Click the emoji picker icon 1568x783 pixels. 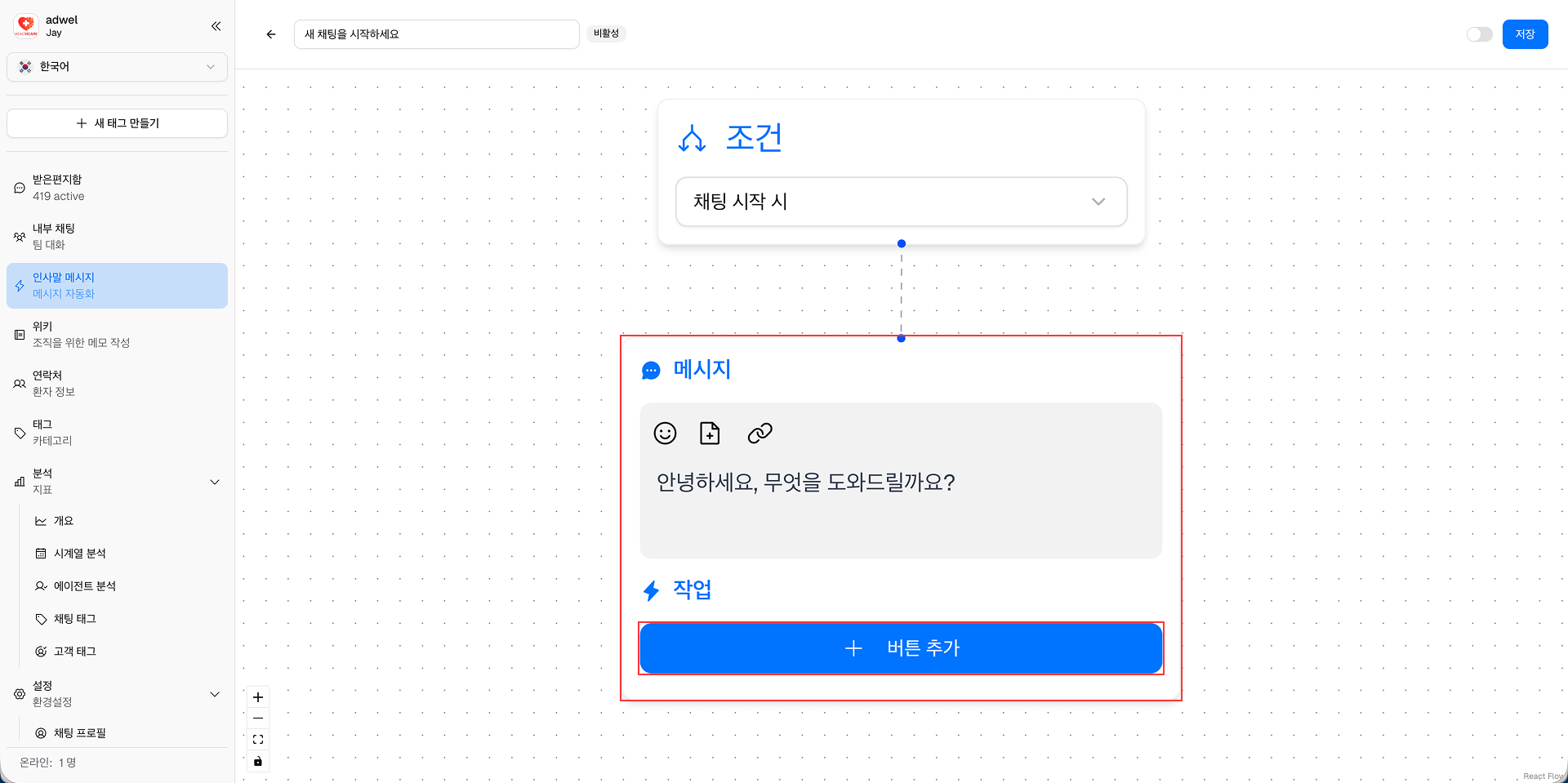[665, 434]
